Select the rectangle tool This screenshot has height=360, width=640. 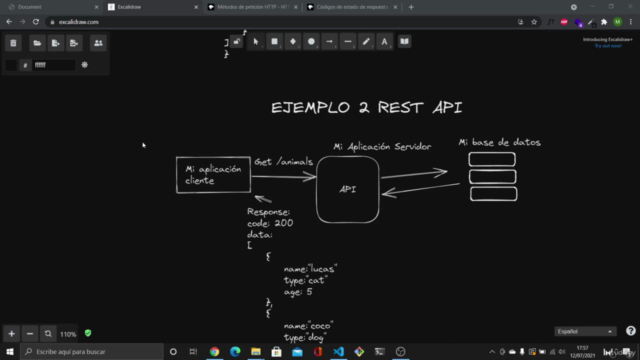tap(274, 42)
